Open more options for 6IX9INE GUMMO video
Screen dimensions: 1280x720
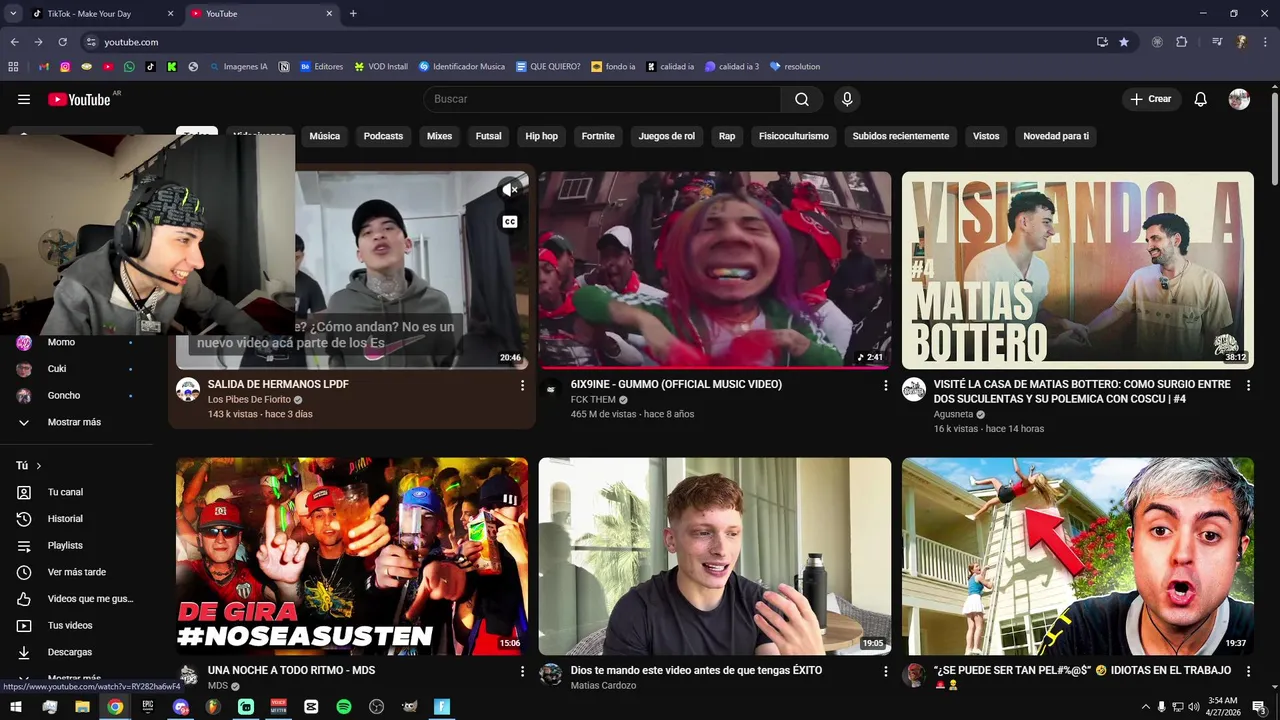(885, 385)
